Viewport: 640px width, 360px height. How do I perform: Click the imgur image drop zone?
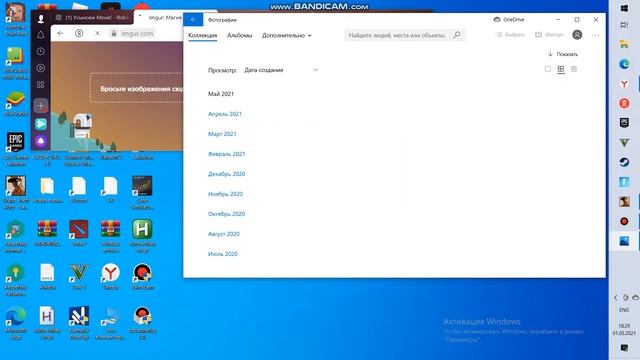137,88
